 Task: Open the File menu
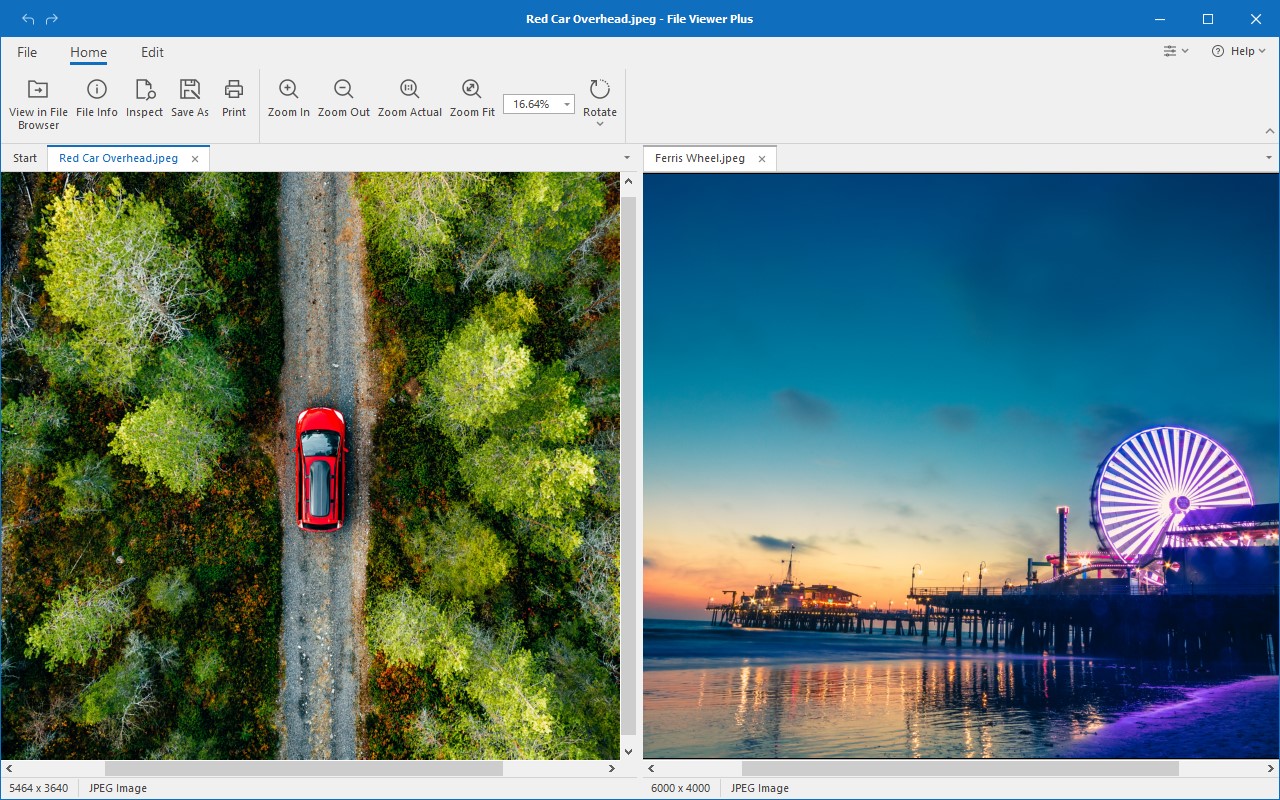pyautogui.click(x=27, y=52)
